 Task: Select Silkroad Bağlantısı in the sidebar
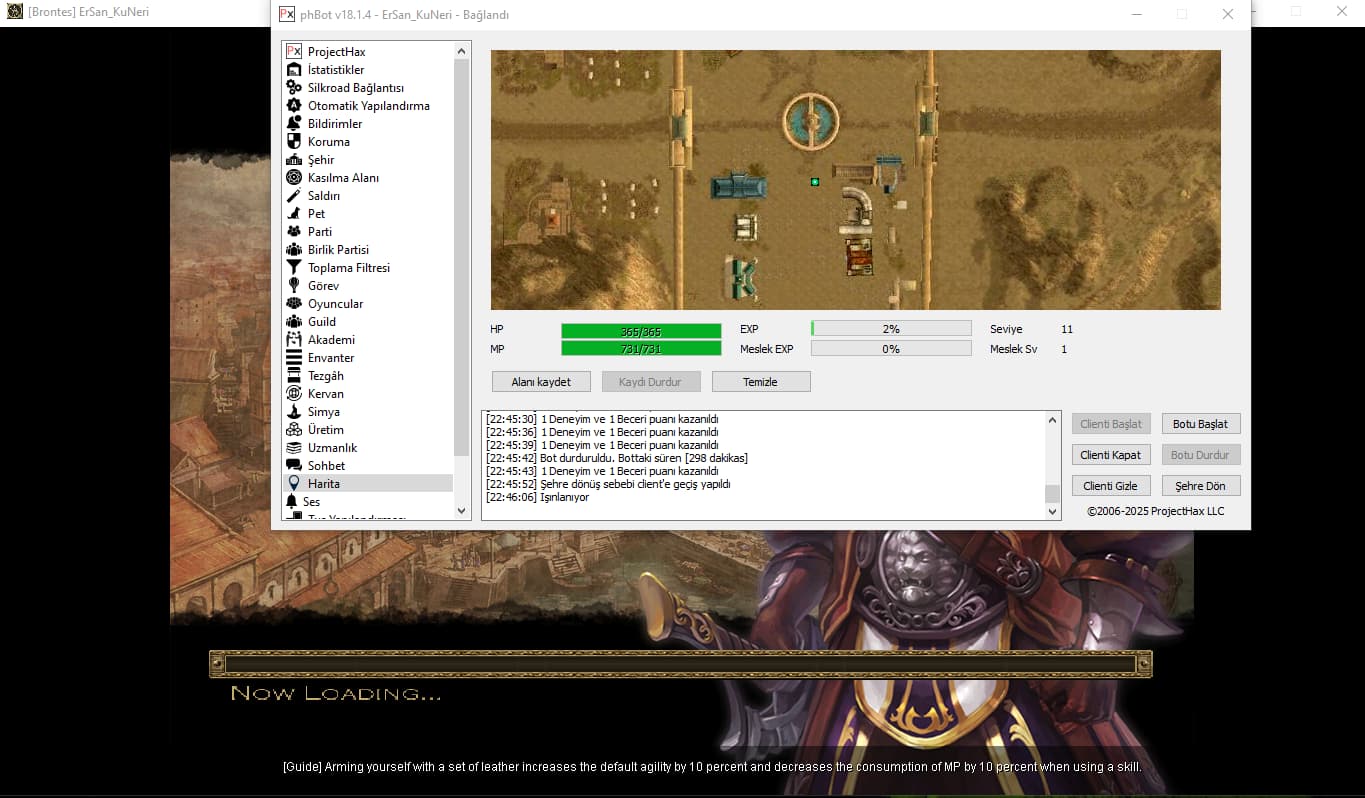[x=355, y=88]
